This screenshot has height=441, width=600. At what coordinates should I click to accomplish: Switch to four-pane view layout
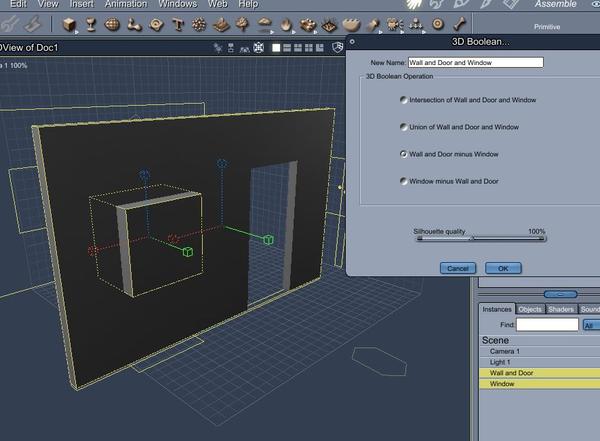(x=308, y=48)
